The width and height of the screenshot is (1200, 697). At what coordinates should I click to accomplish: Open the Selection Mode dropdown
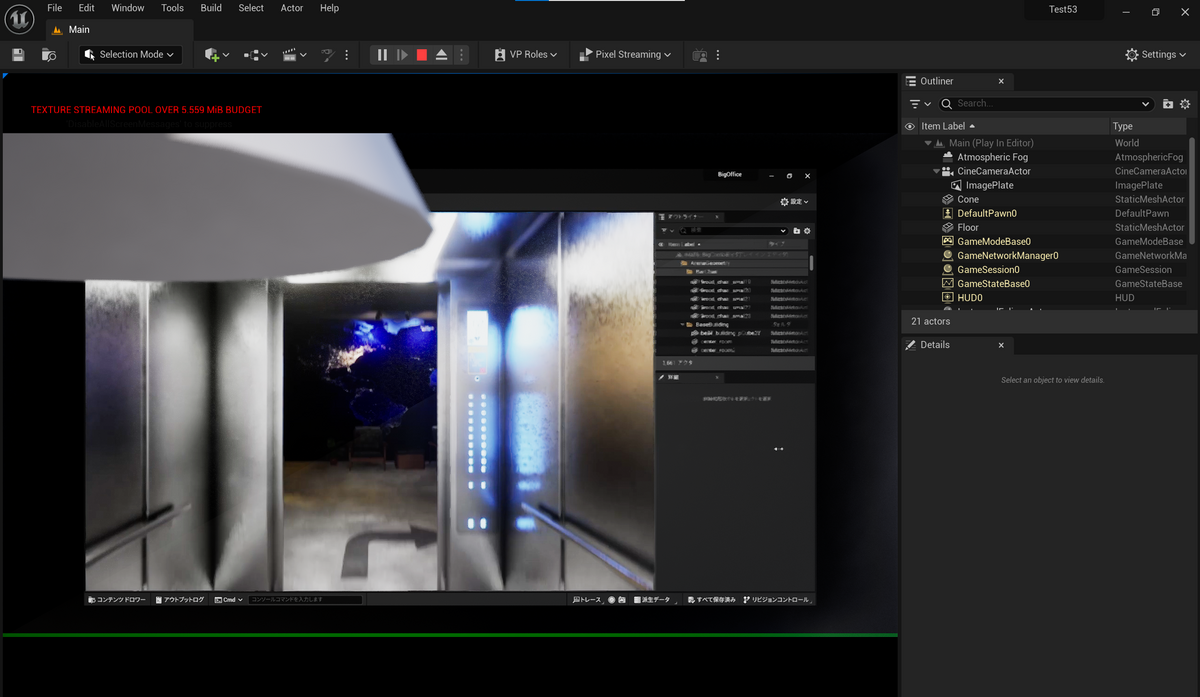point(131,55)
